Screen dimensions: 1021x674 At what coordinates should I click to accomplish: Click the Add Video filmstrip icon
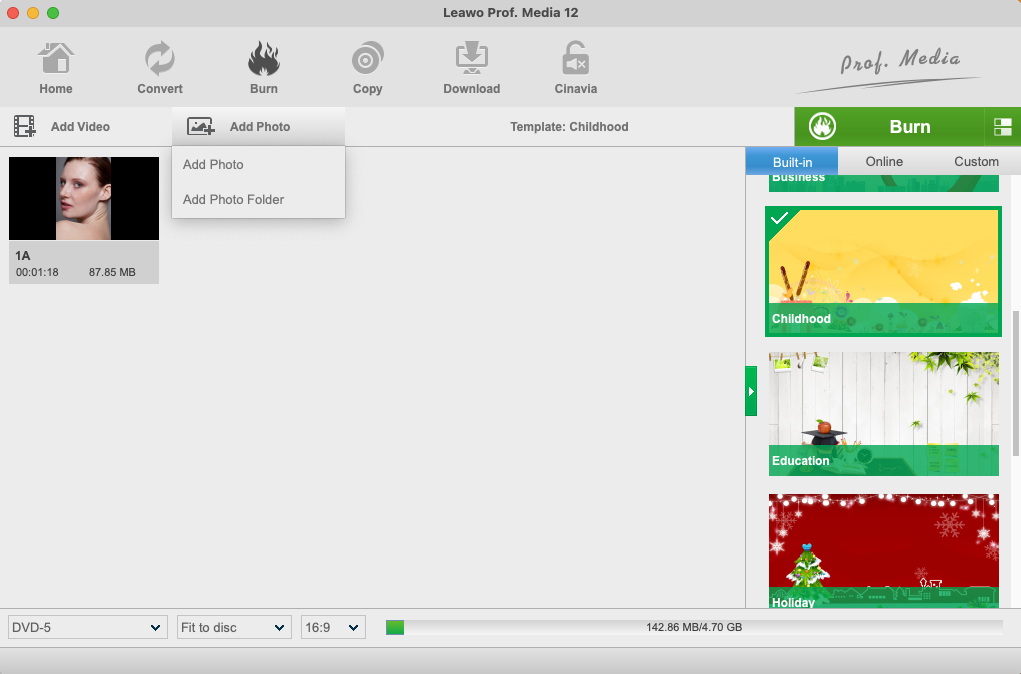point(25,126)
